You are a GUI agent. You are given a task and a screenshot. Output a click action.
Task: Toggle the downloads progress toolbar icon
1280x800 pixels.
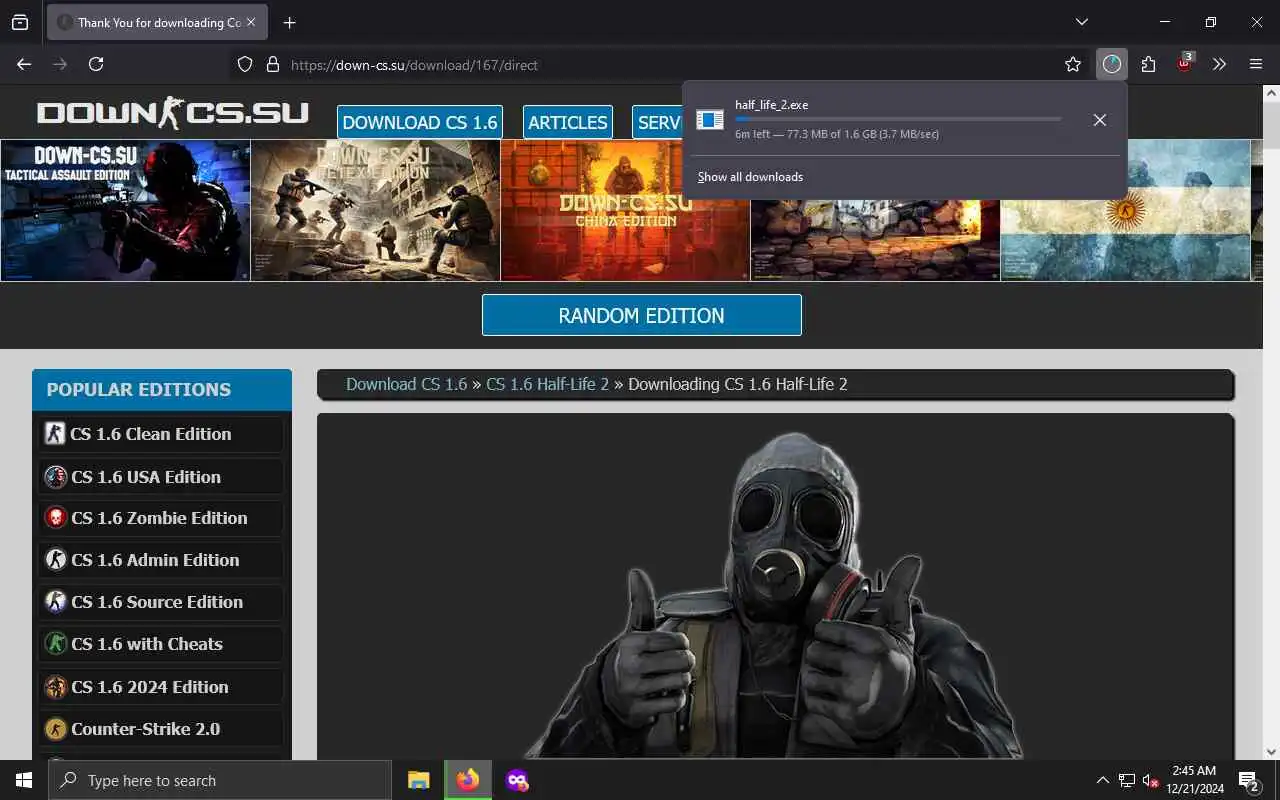pyautogui.click(x=1112, y=65)
